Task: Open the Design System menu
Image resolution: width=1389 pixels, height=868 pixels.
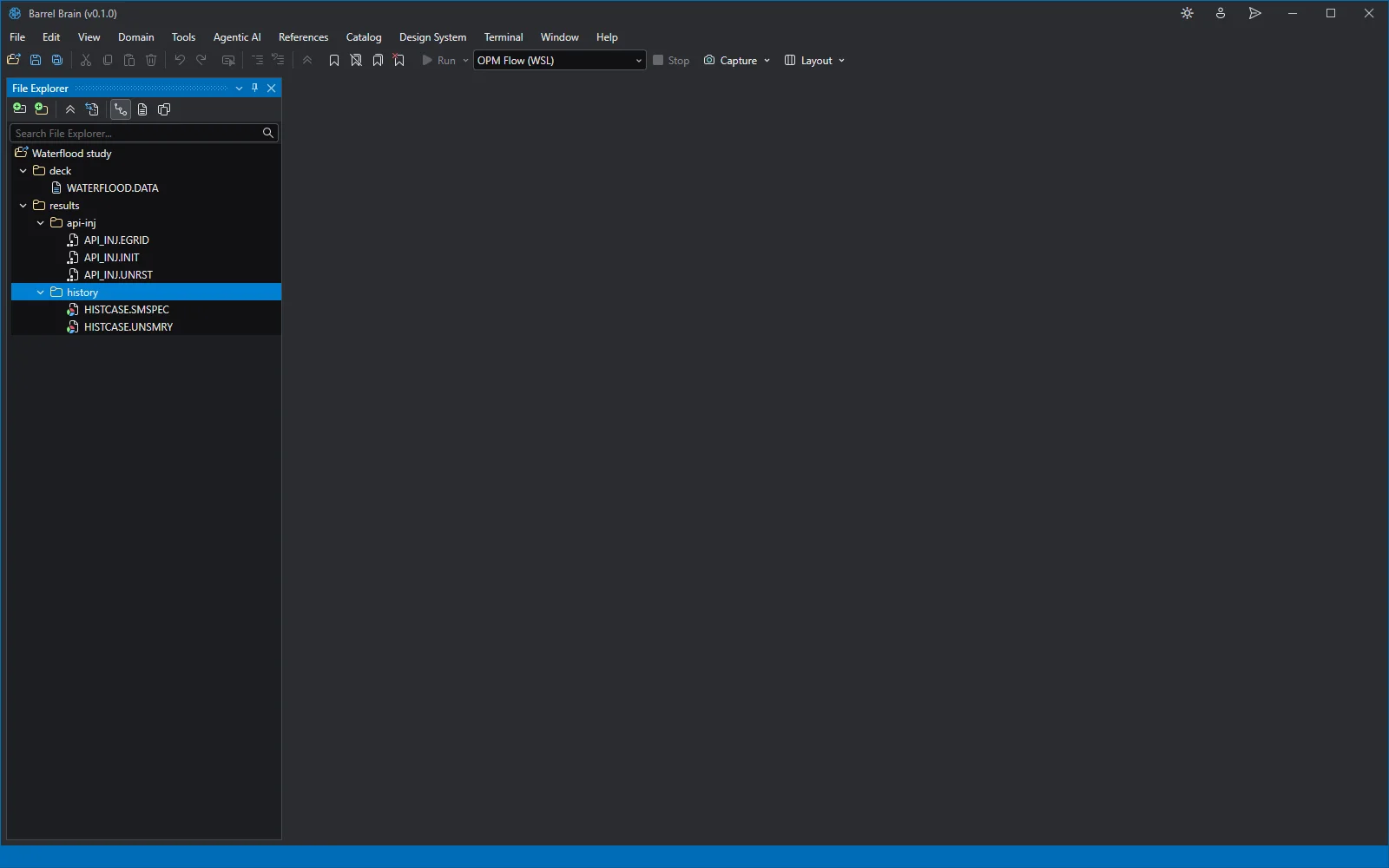Action: point(433,37)
